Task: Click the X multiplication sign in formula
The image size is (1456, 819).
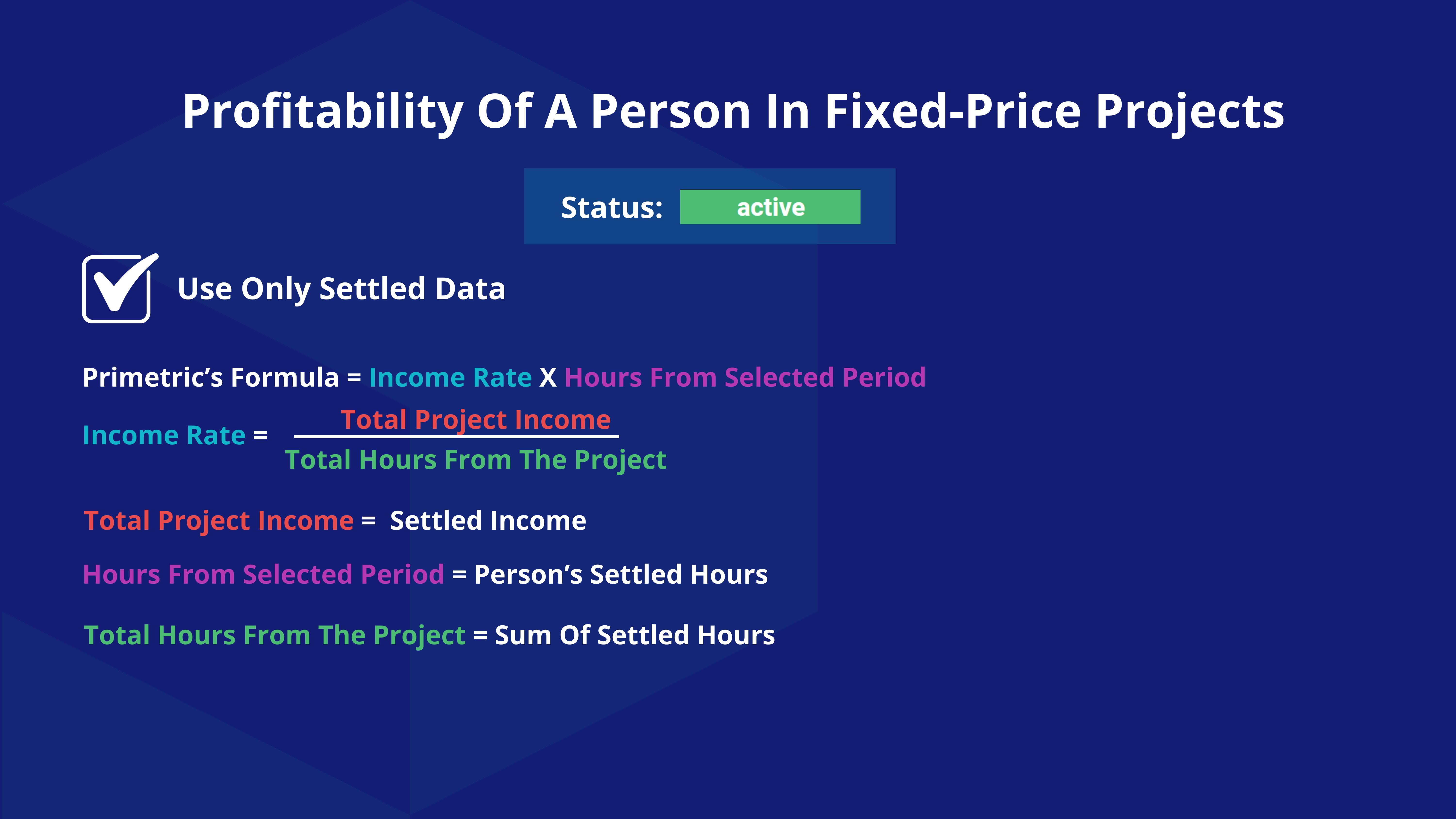Action: [548, 378]
